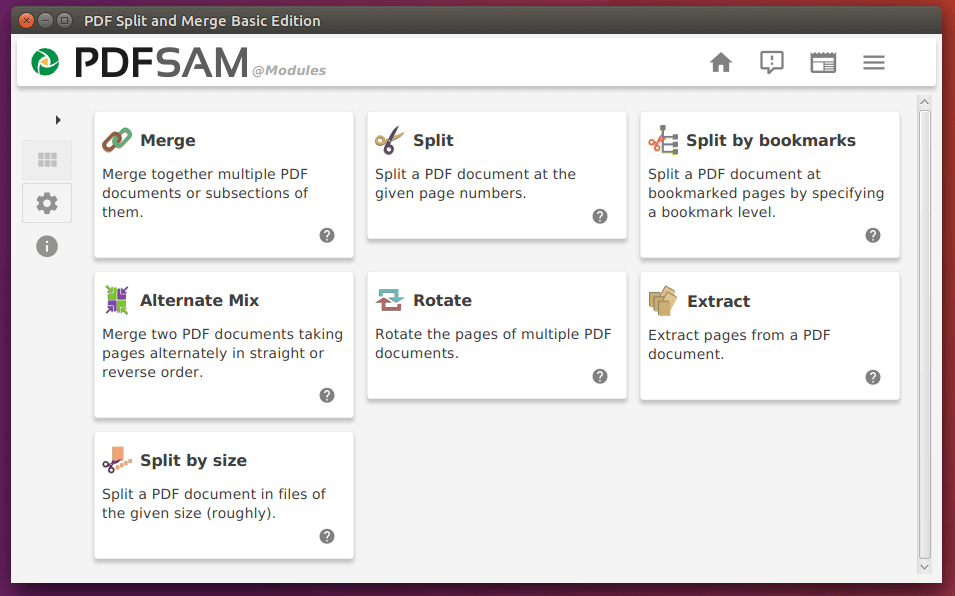Screen dimensions: 955x596
Task: Open the Alternate Mix module
Action: coord(224,345)
